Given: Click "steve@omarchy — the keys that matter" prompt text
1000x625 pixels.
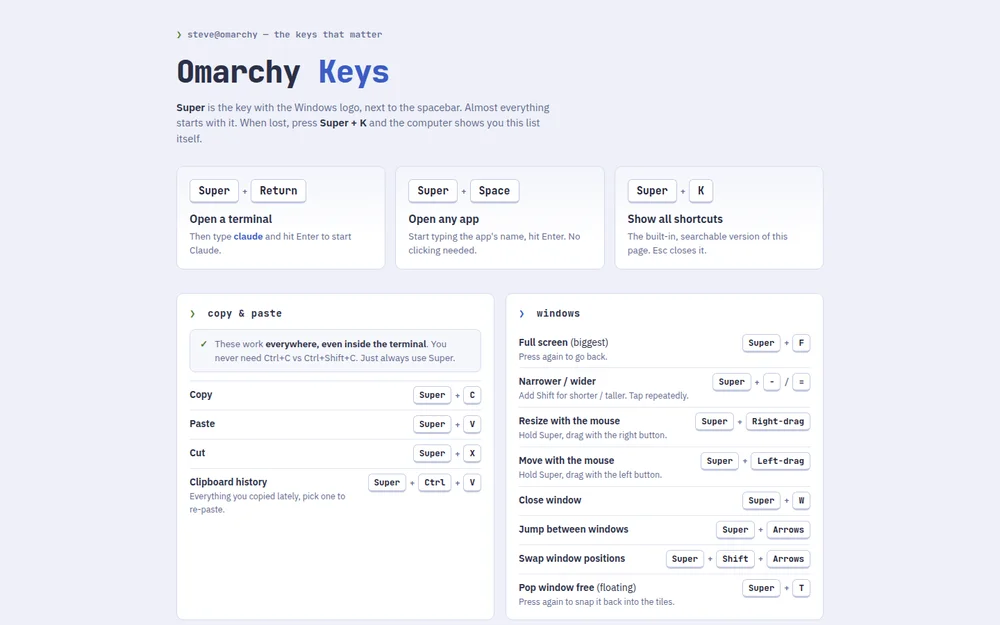Looking at the screenshot, I should (284, 34).
